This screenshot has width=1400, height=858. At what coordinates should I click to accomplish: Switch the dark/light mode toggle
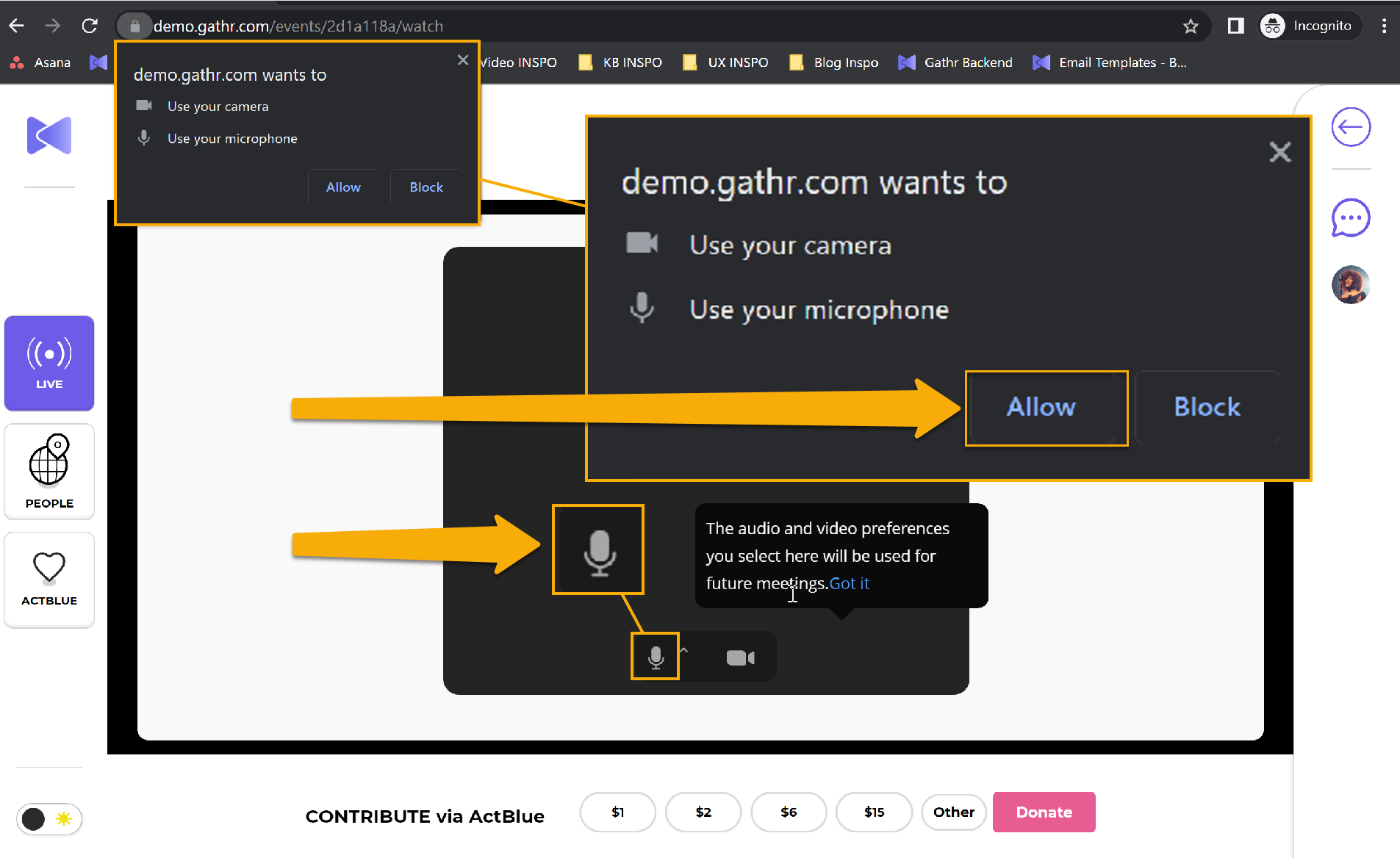49,818
